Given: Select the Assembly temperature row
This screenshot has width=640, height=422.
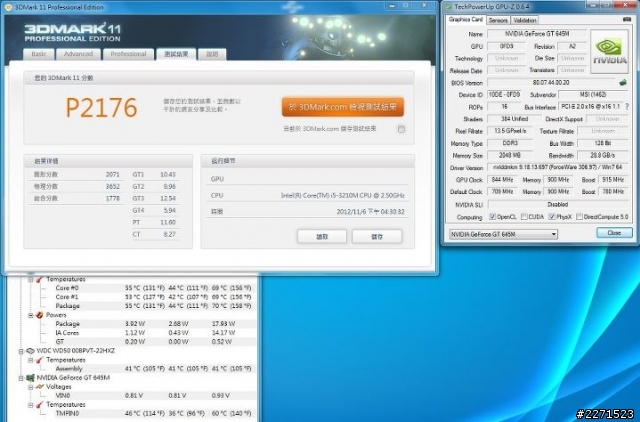Looking at the screenshot, I should 153,369.
